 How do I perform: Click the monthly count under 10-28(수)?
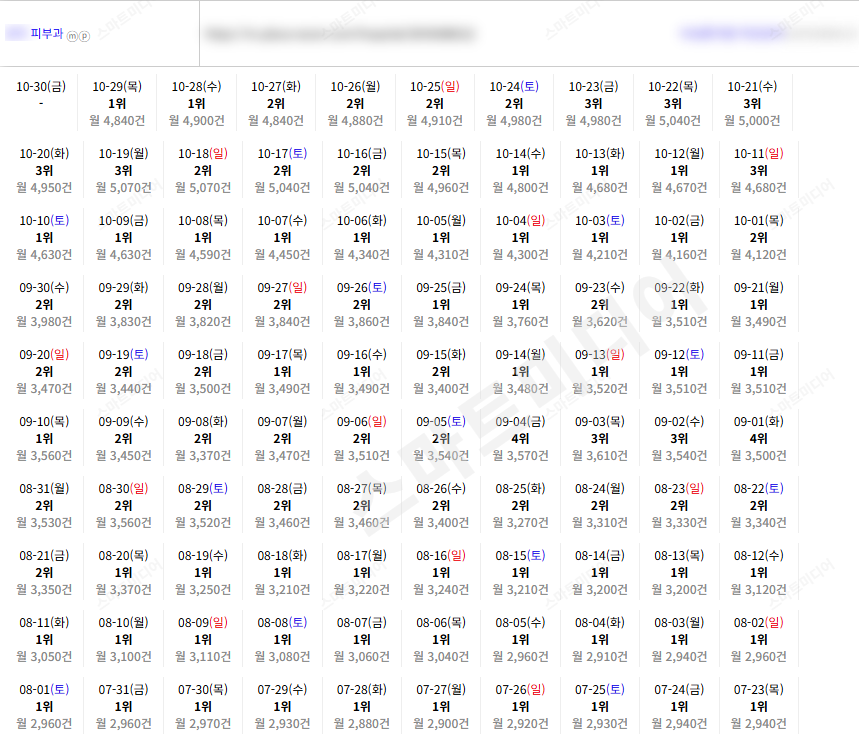197,121
